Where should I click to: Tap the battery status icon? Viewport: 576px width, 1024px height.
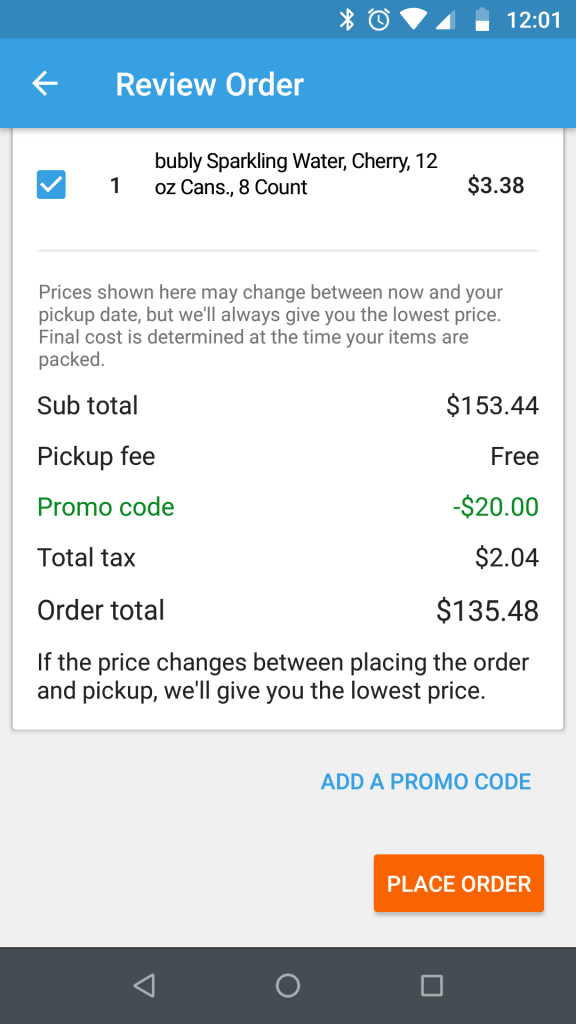(482, 20)
